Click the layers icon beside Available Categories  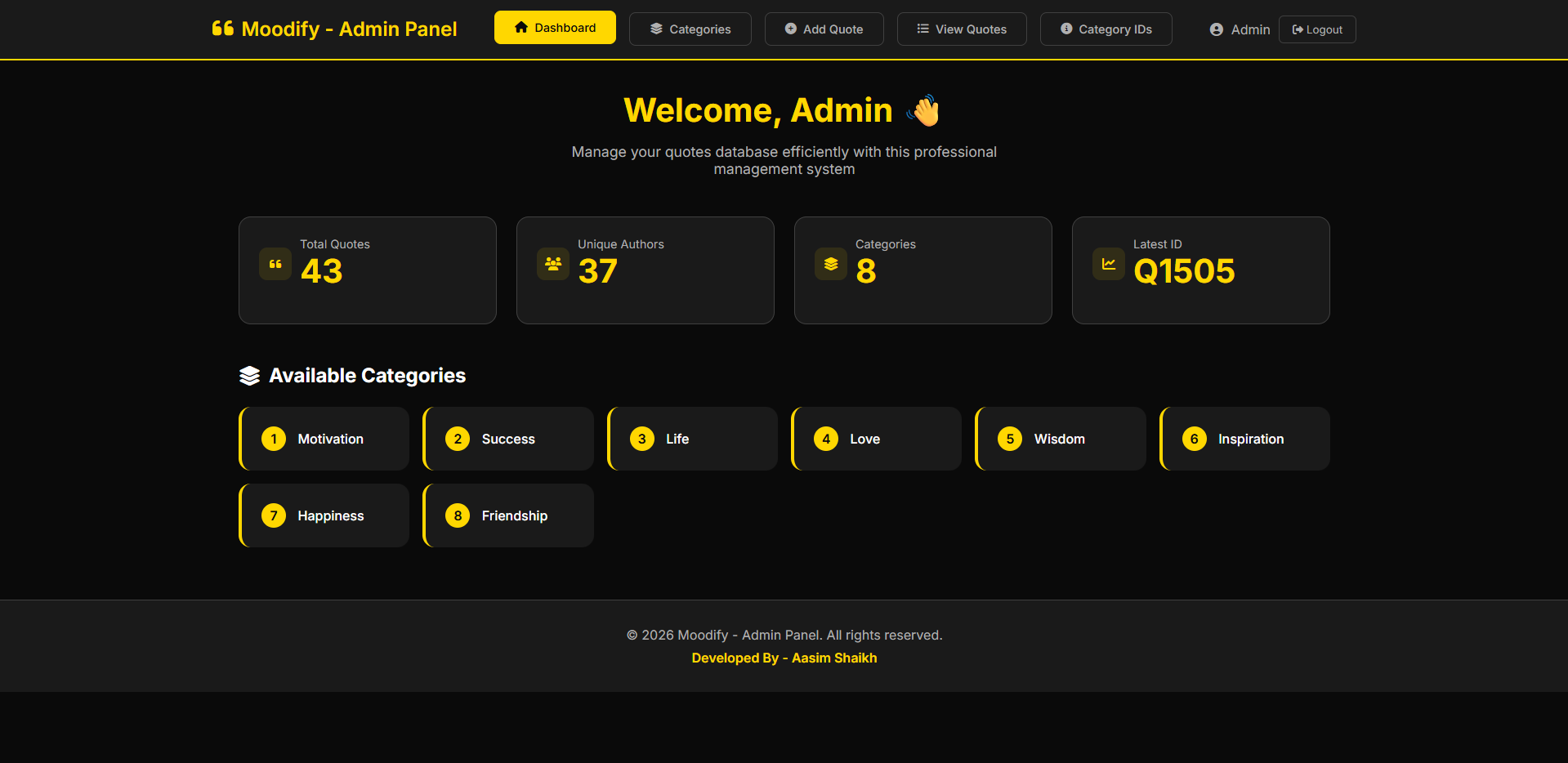tap(249, 376)
